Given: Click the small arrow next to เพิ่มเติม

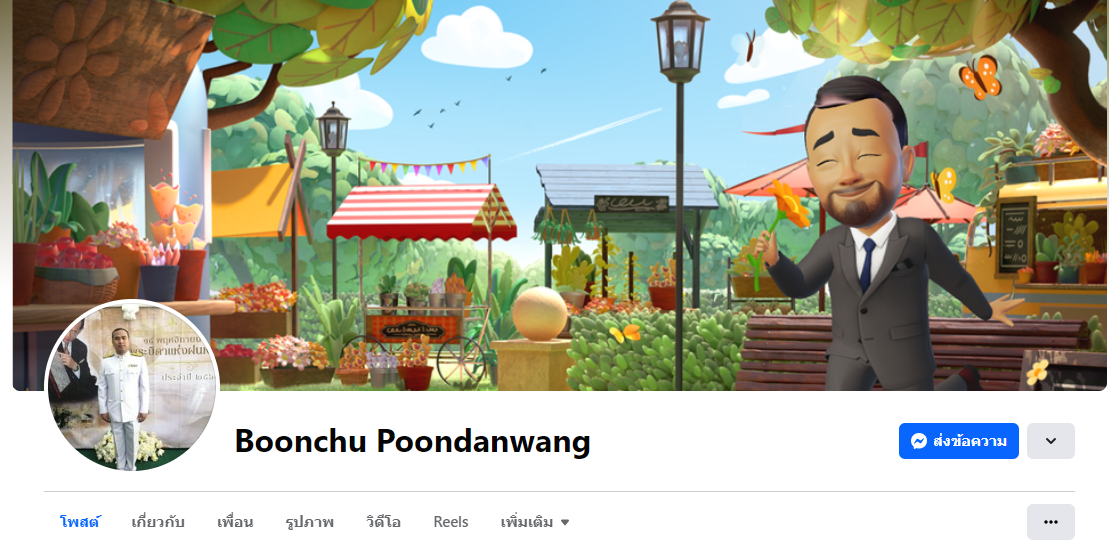Looking at the screenshot, I should point(564,523).
